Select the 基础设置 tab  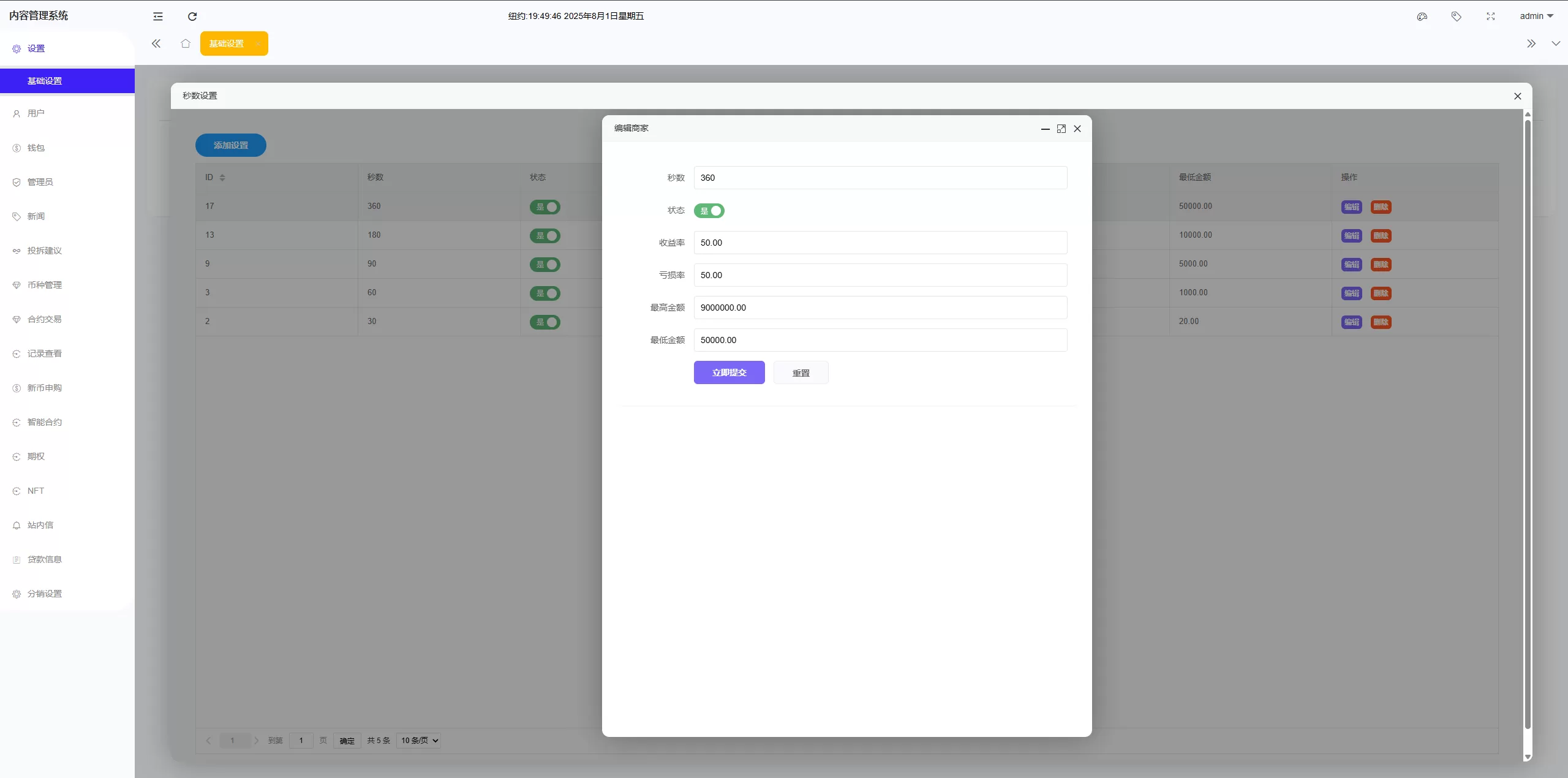(x=227, y=43)
